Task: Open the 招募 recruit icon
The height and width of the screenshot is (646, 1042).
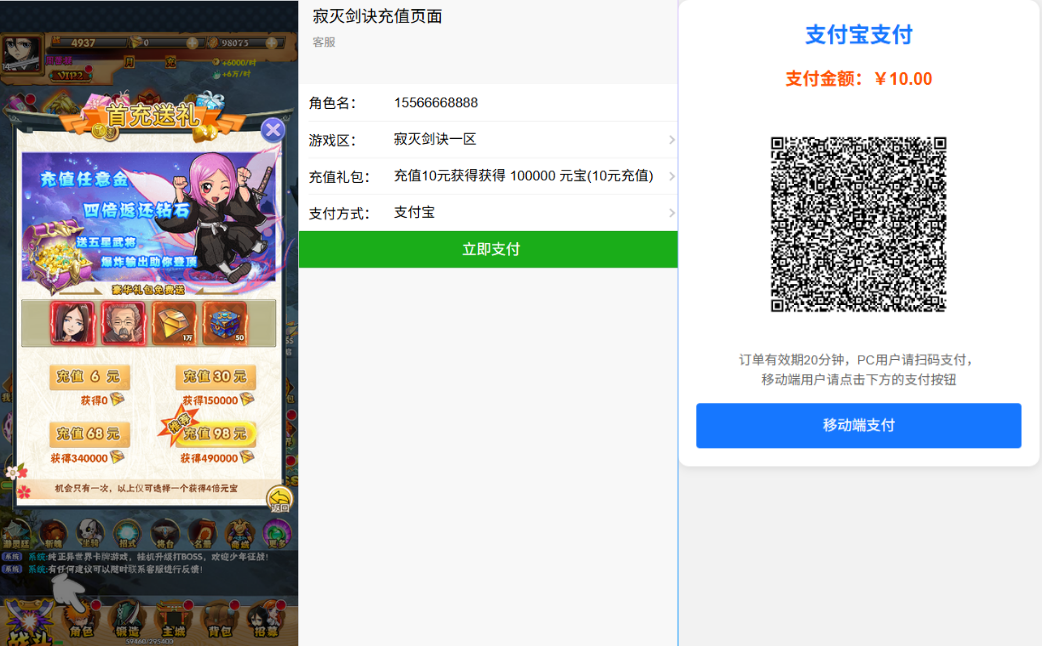Action: (265, 619)
